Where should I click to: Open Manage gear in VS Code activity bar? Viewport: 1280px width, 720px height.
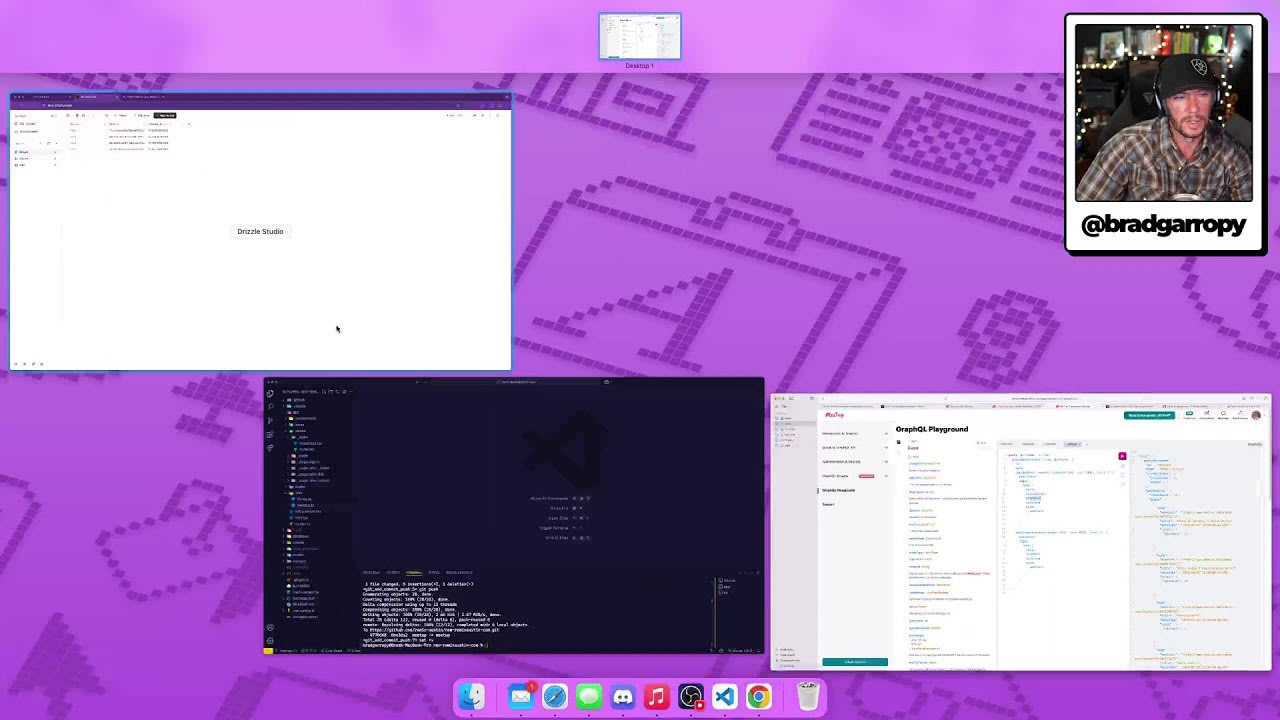click(270, 641)
